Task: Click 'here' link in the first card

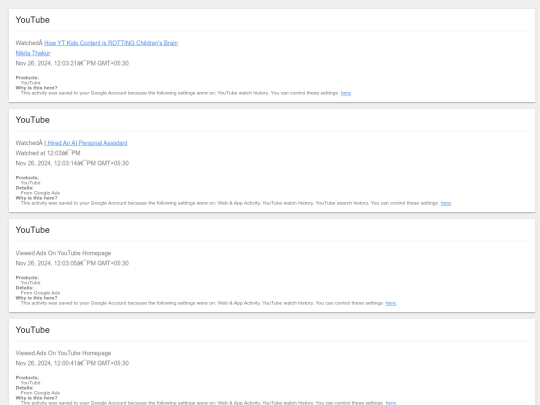Action: pos(346,93)
